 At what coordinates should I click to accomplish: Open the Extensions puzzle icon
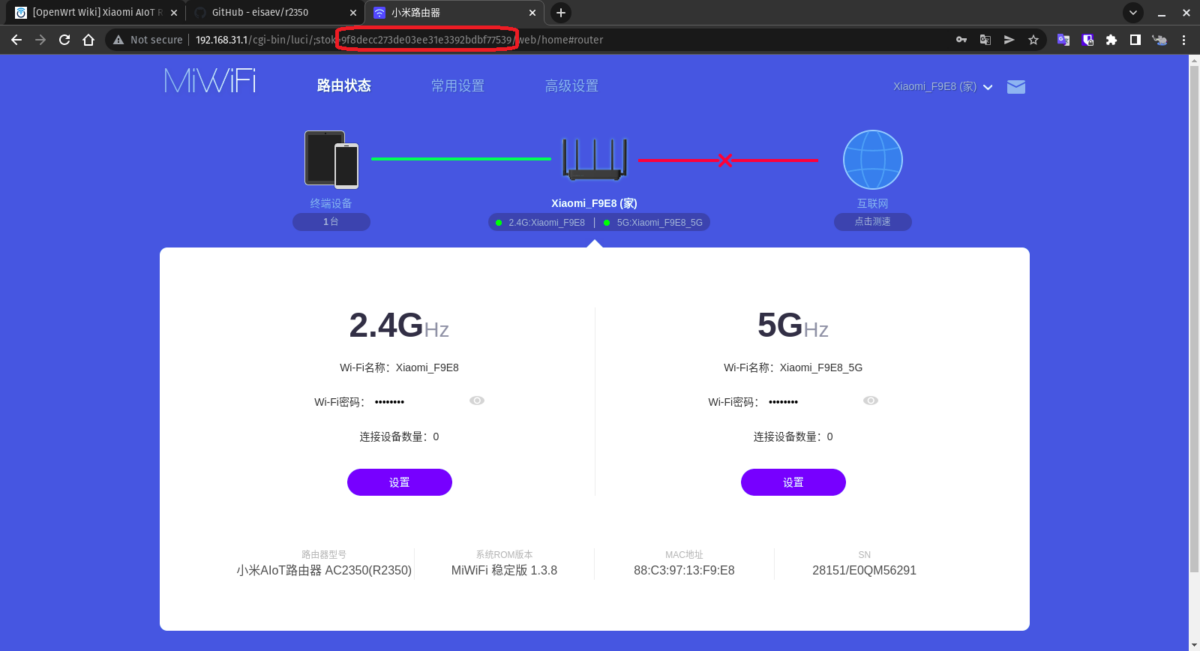pyautogui.click(x=1111, y=40)
